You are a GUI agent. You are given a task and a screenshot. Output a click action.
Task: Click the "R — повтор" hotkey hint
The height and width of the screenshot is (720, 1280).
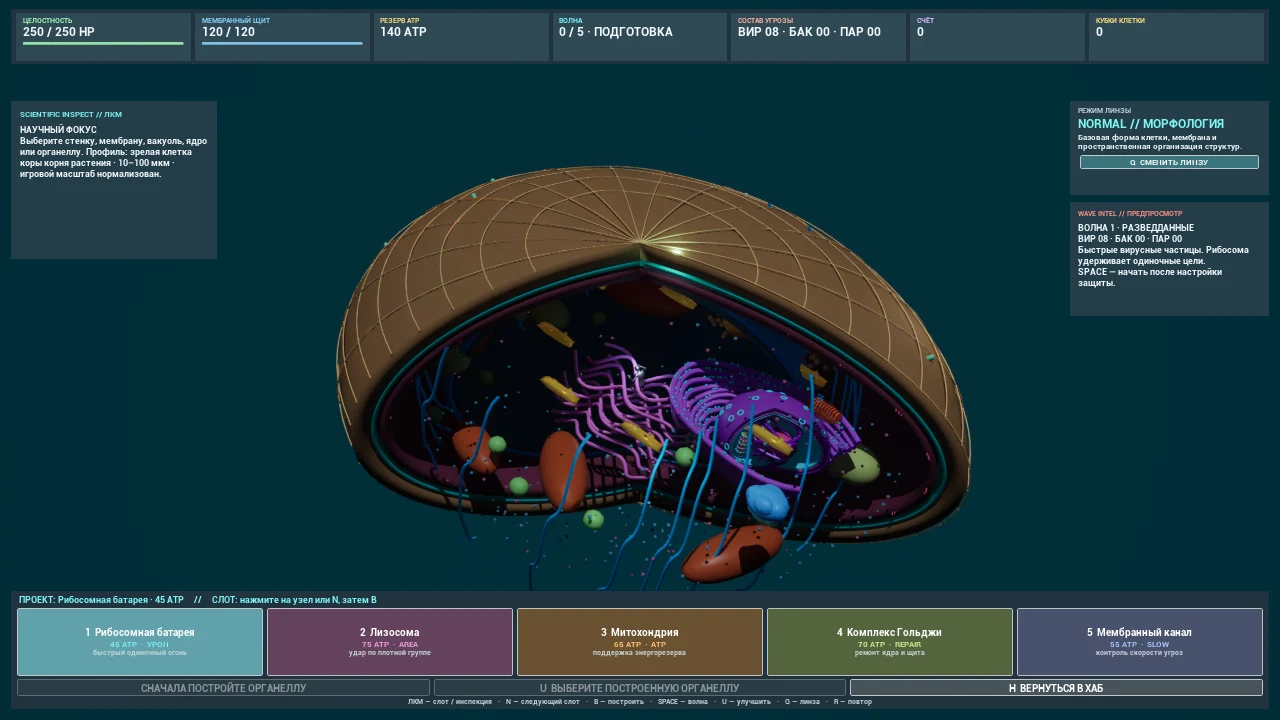[x=849, y=702]
